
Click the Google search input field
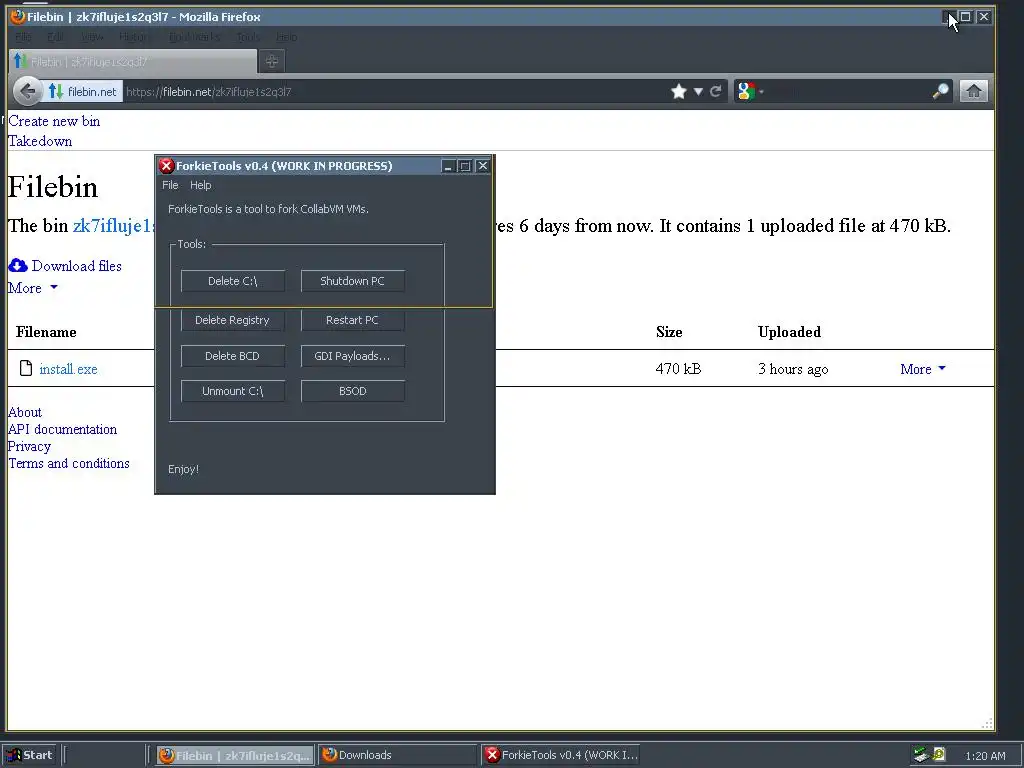click(849, 91)
